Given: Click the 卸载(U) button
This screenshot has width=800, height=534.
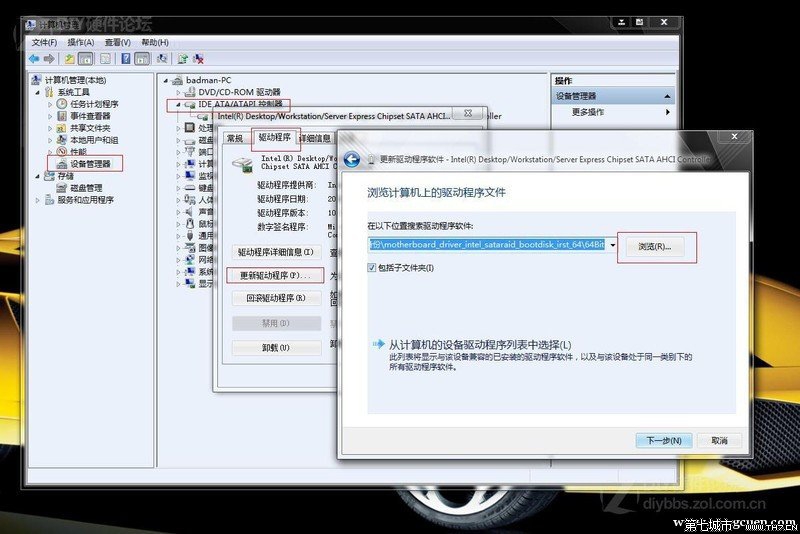Looking at the screenshot, I should [276, 348].
